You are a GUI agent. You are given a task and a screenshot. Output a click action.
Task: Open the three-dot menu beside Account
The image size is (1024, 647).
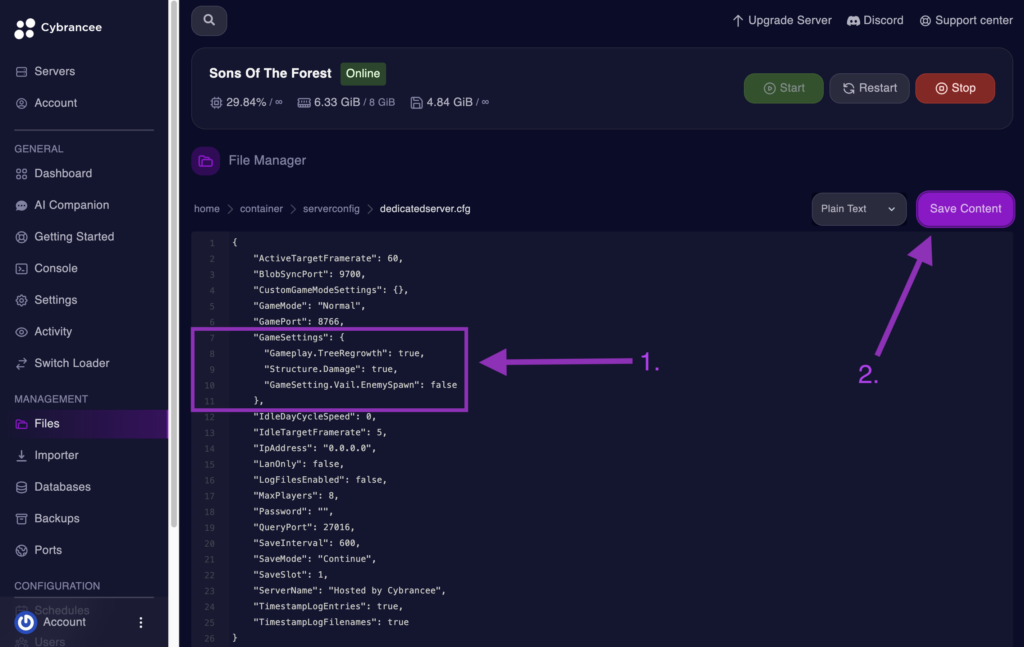pyautogui.click(x=140, y=622)
